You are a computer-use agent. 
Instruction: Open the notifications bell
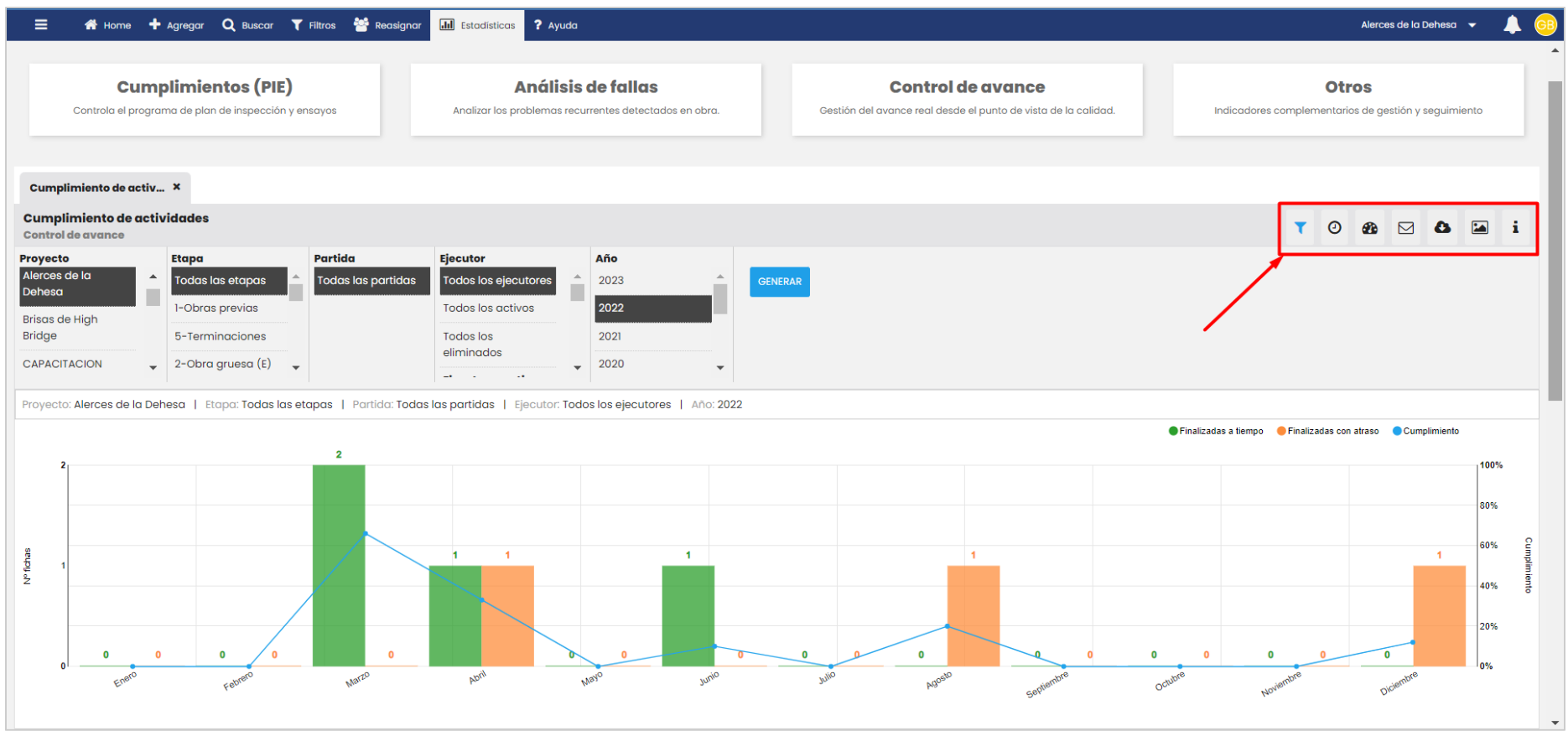coord(1512,25)
